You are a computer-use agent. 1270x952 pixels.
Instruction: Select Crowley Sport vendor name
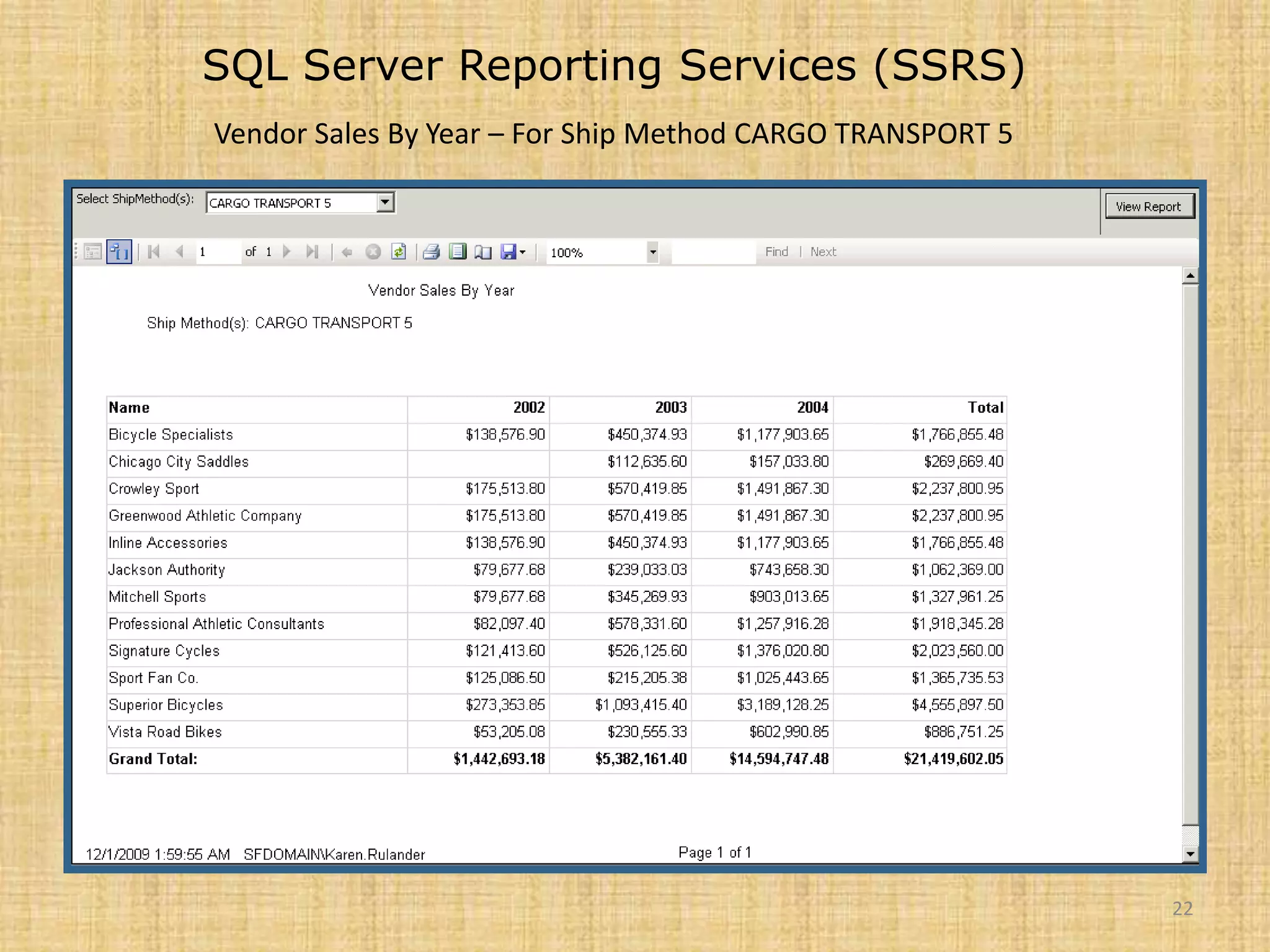pos(154,489)
